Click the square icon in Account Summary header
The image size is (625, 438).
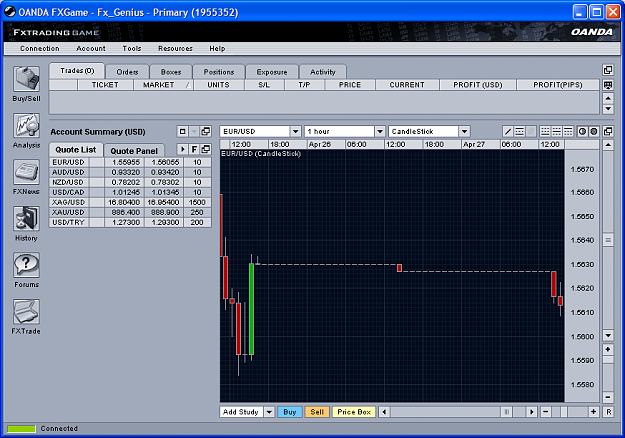(183, 132)
